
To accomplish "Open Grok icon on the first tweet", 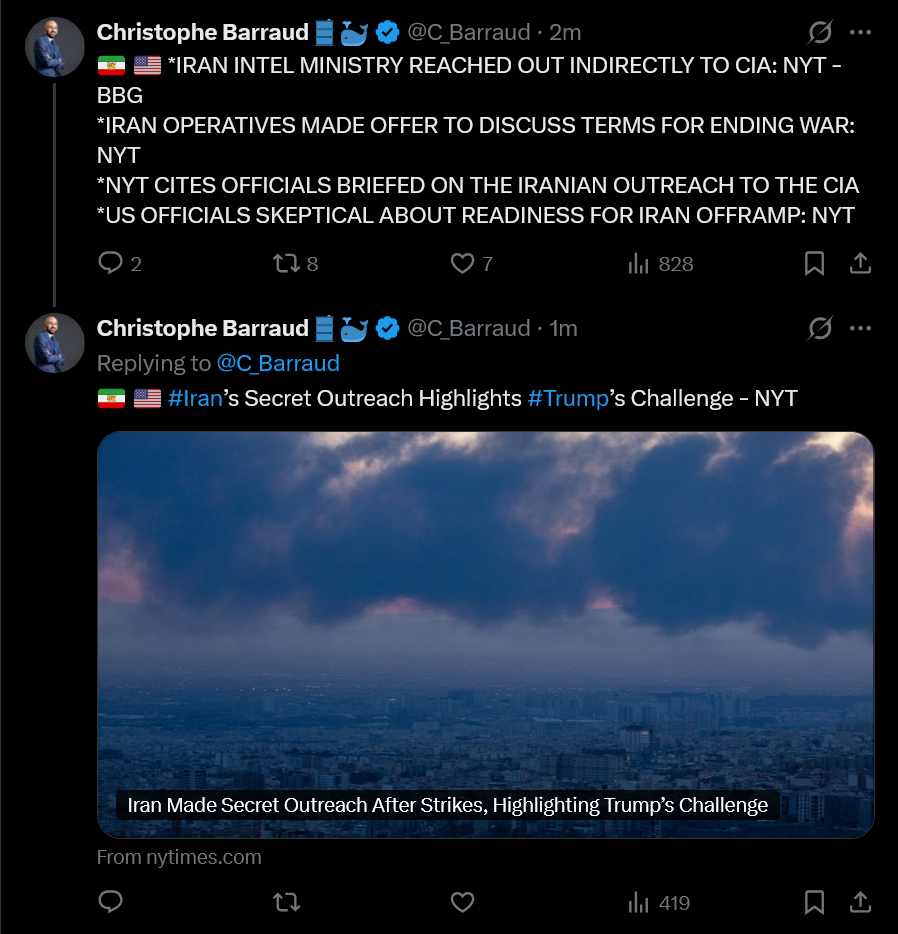I will coord(819,33).
